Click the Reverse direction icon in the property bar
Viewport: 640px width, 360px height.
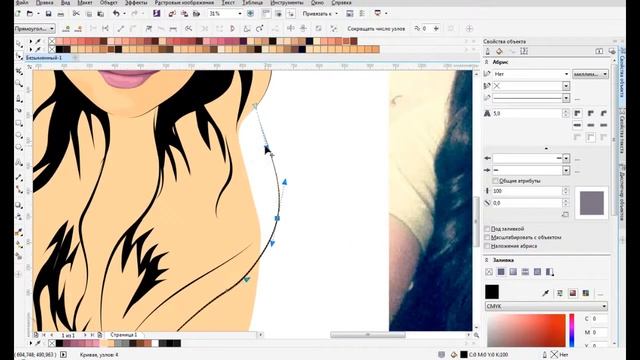(189, 29)
